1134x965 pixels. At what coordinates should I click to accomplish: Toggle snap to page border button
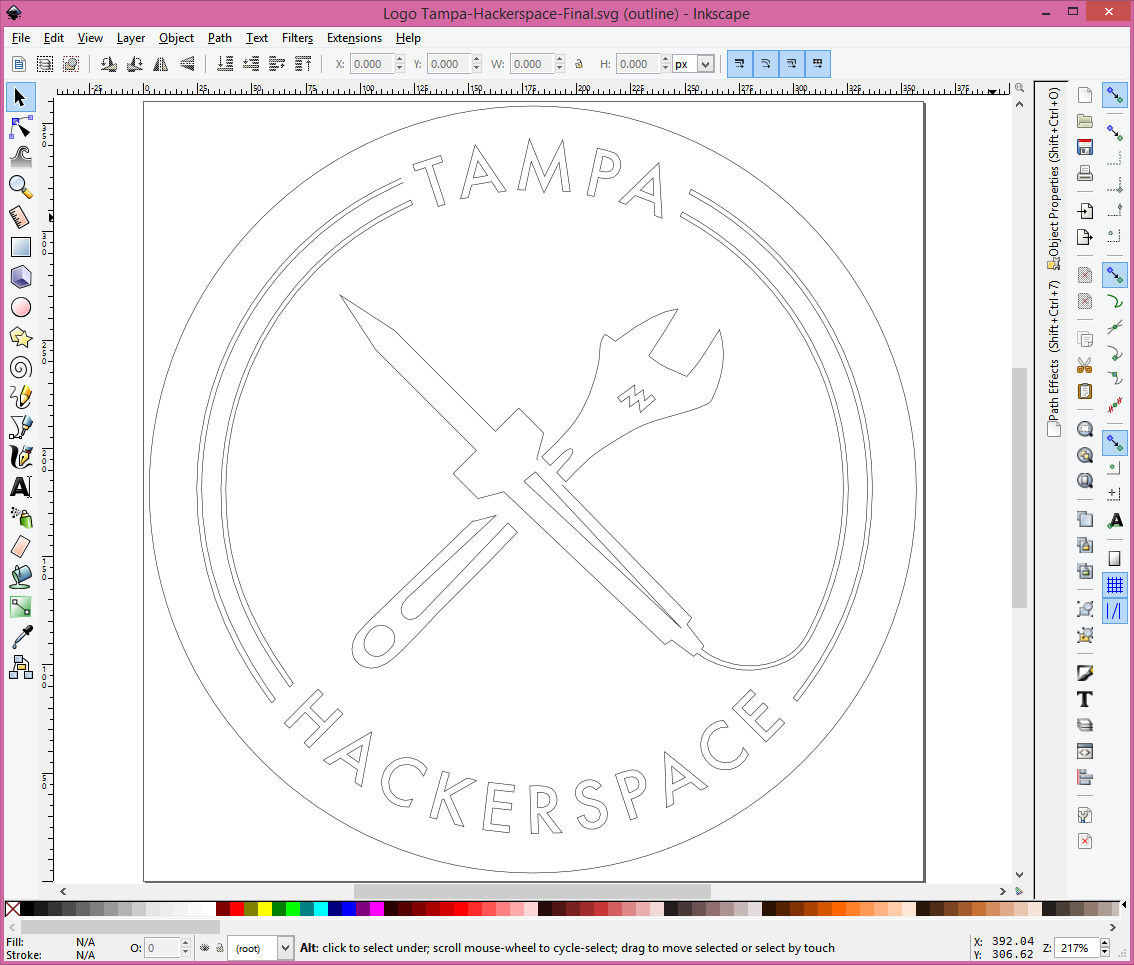click(x=1114, y=558)
